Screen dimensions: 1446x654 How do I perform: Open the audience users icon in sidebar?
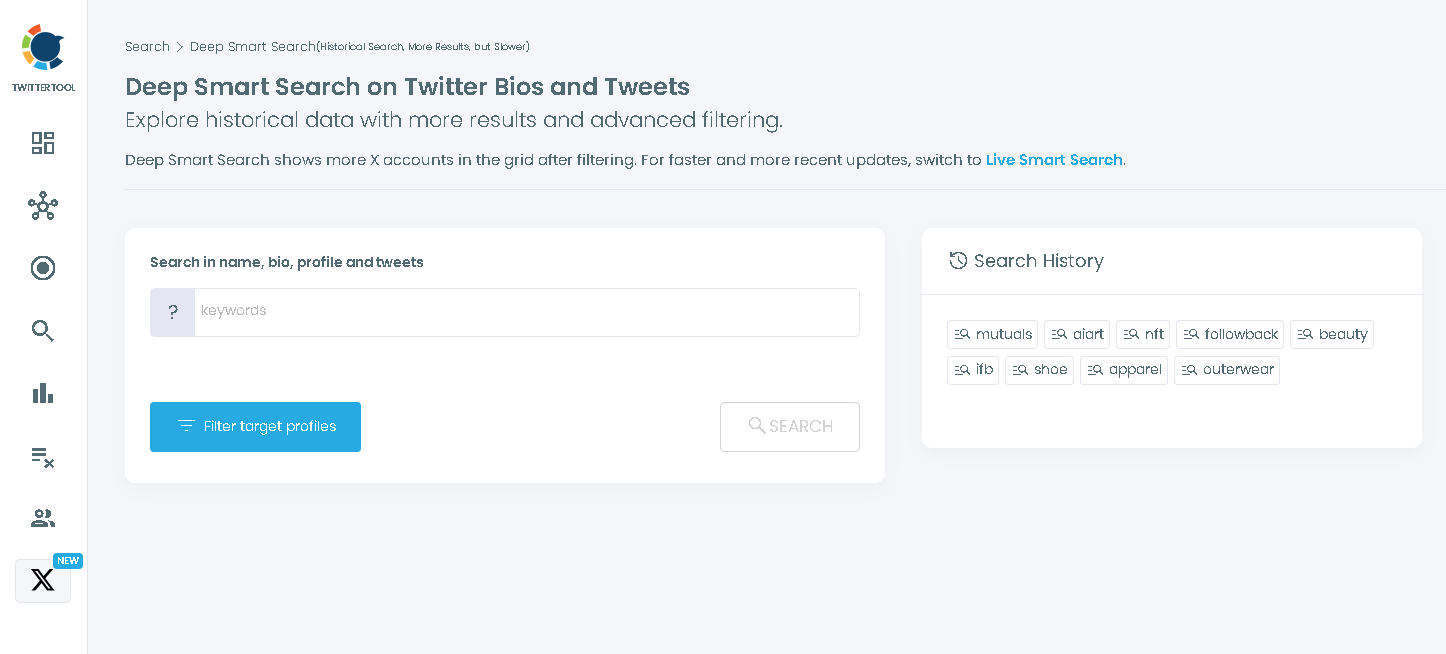coord(42,518)
